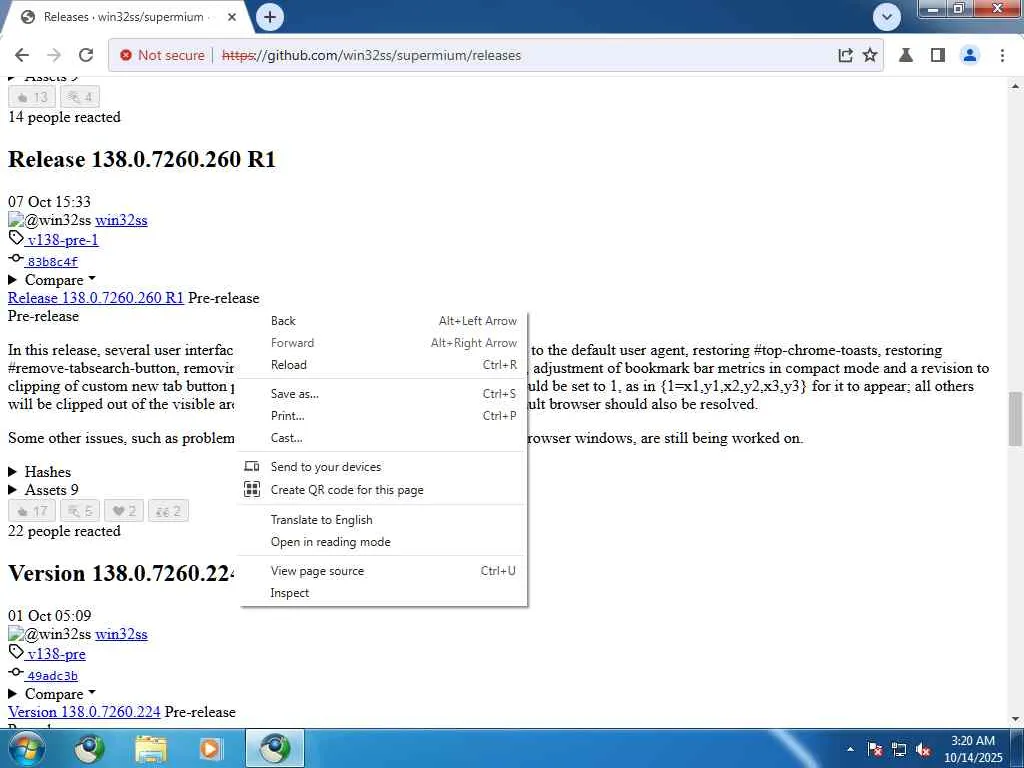The width and height of the screenshot is (1024, 768).
Task: Click the network tray icon
Action: (899, 750)
